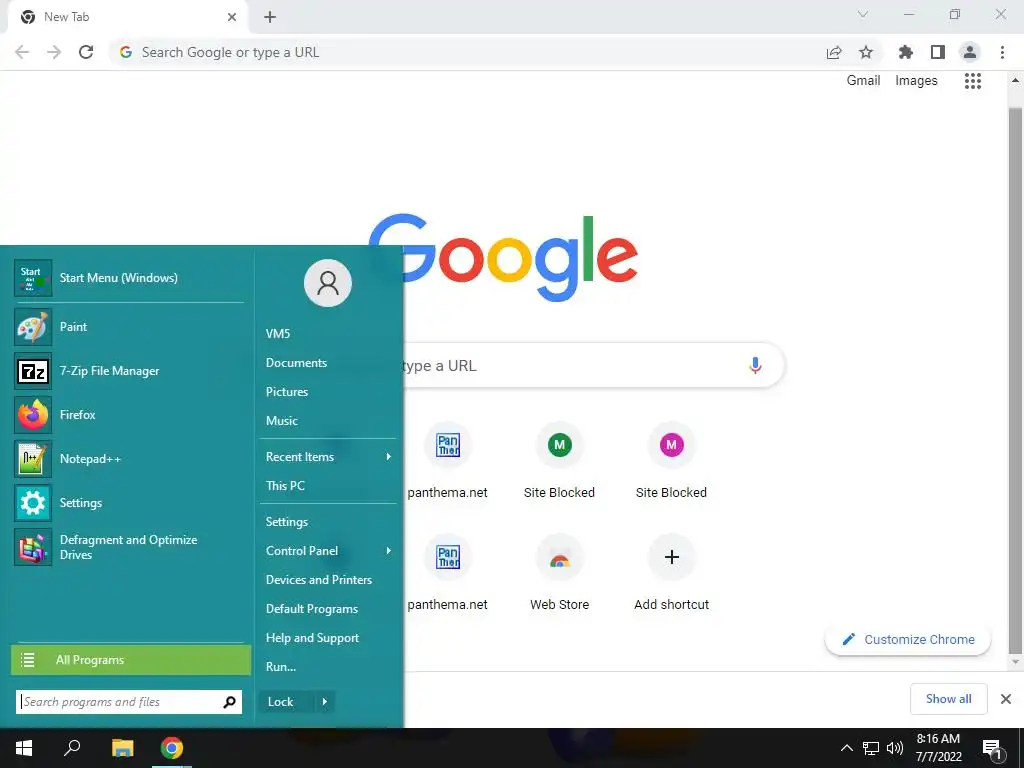Click Add shortcut tile

(671, 573)
